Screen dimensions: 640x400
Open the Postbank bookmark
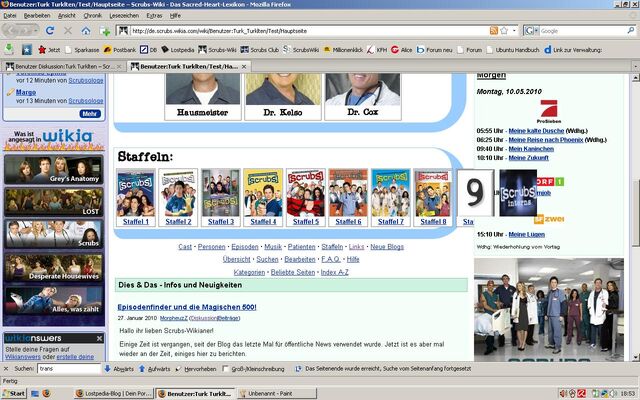(x=120, y=50)
